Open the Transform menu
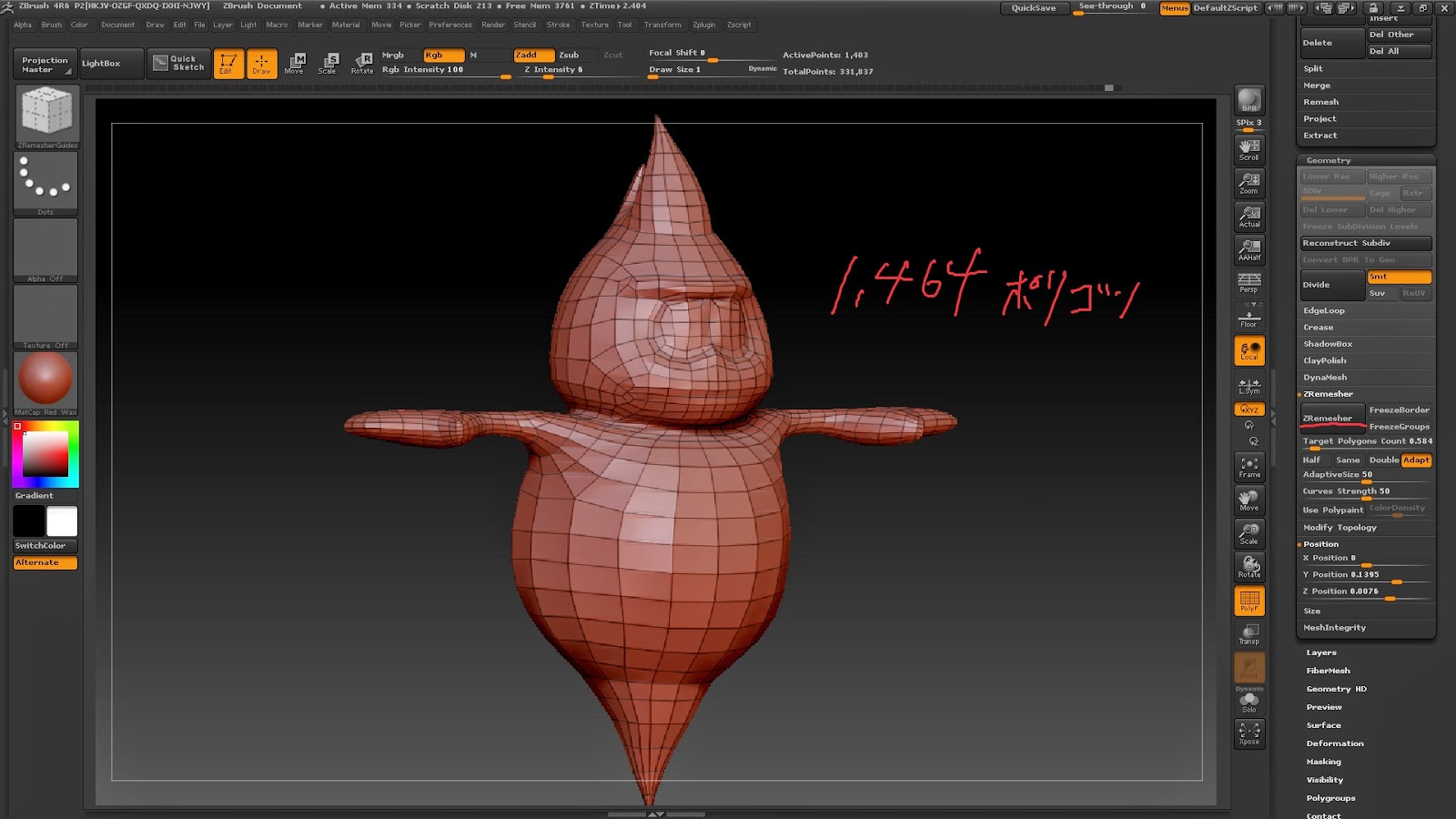This screenshot has height=819, width=1456. 662,25
